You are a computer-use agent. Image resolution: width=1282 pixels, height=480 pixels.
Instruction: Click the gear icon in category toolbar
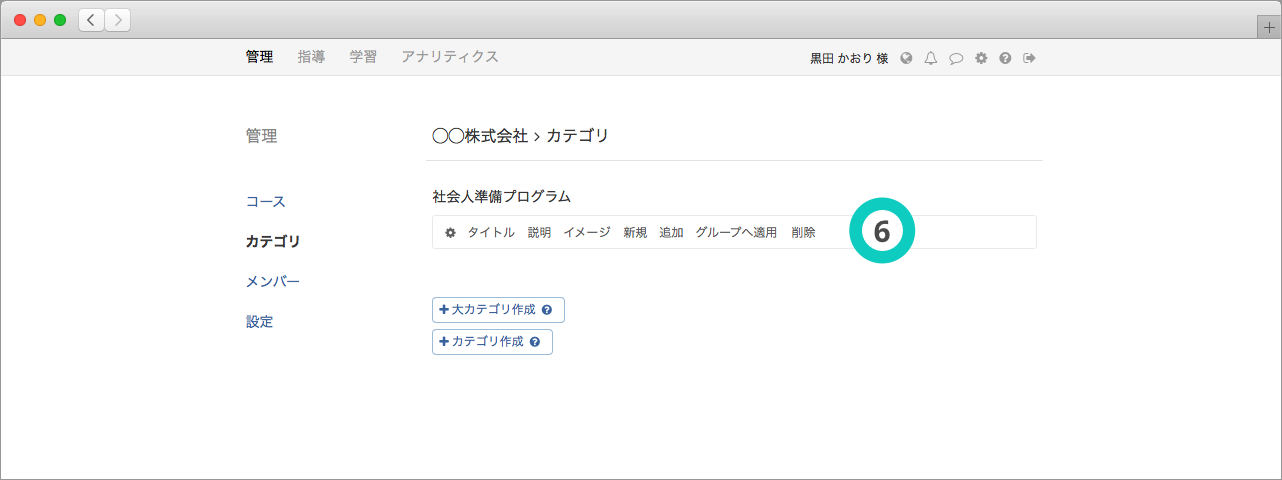[x=450, y=232]
